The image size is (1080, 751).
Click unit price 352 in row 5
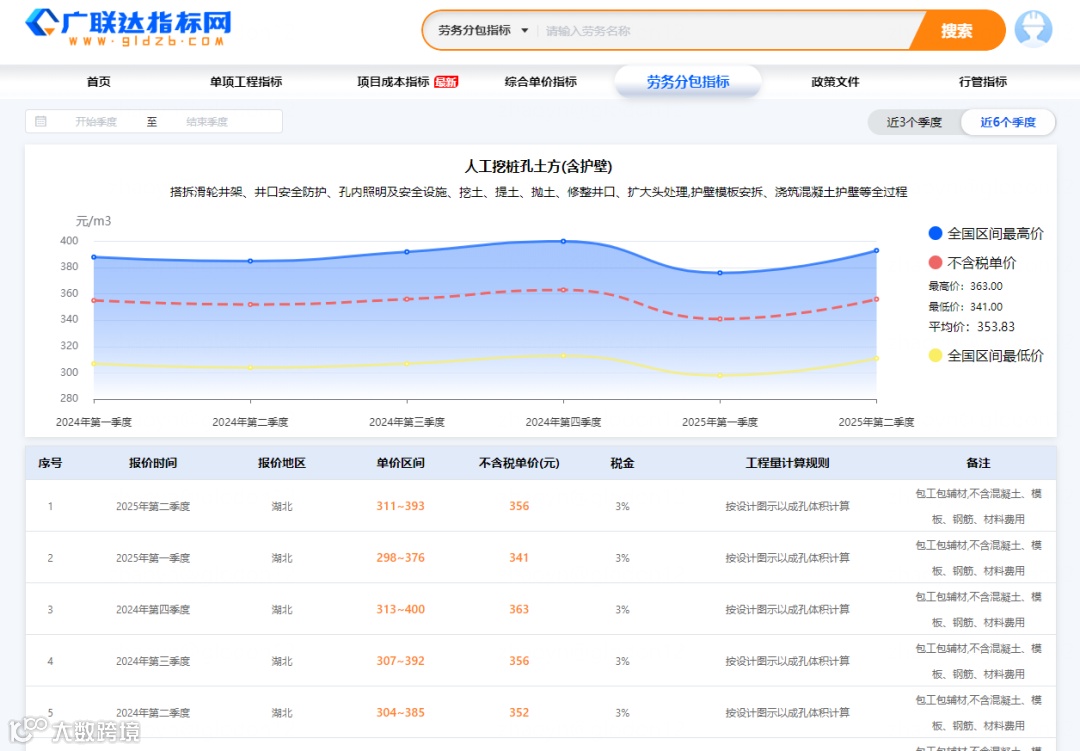(x=519, y=712)
